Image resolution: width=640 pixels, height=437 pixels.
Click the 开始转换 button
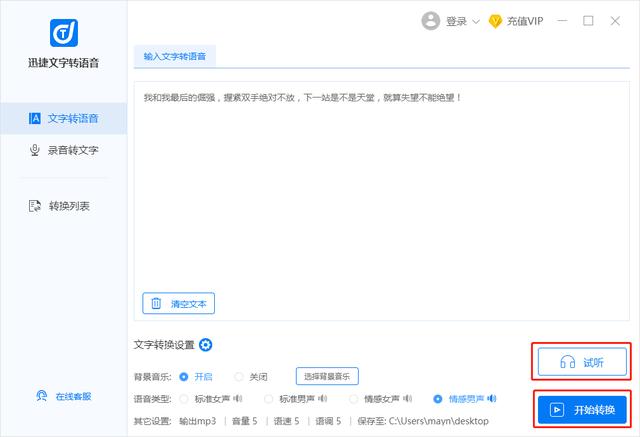[x=582, y=409]
